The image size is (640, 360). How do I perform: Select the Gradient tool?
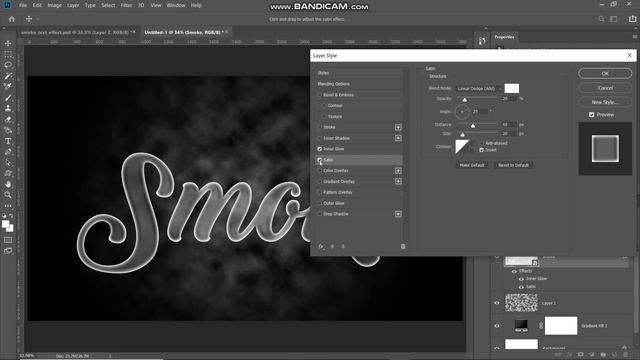(x=8, y=130)
